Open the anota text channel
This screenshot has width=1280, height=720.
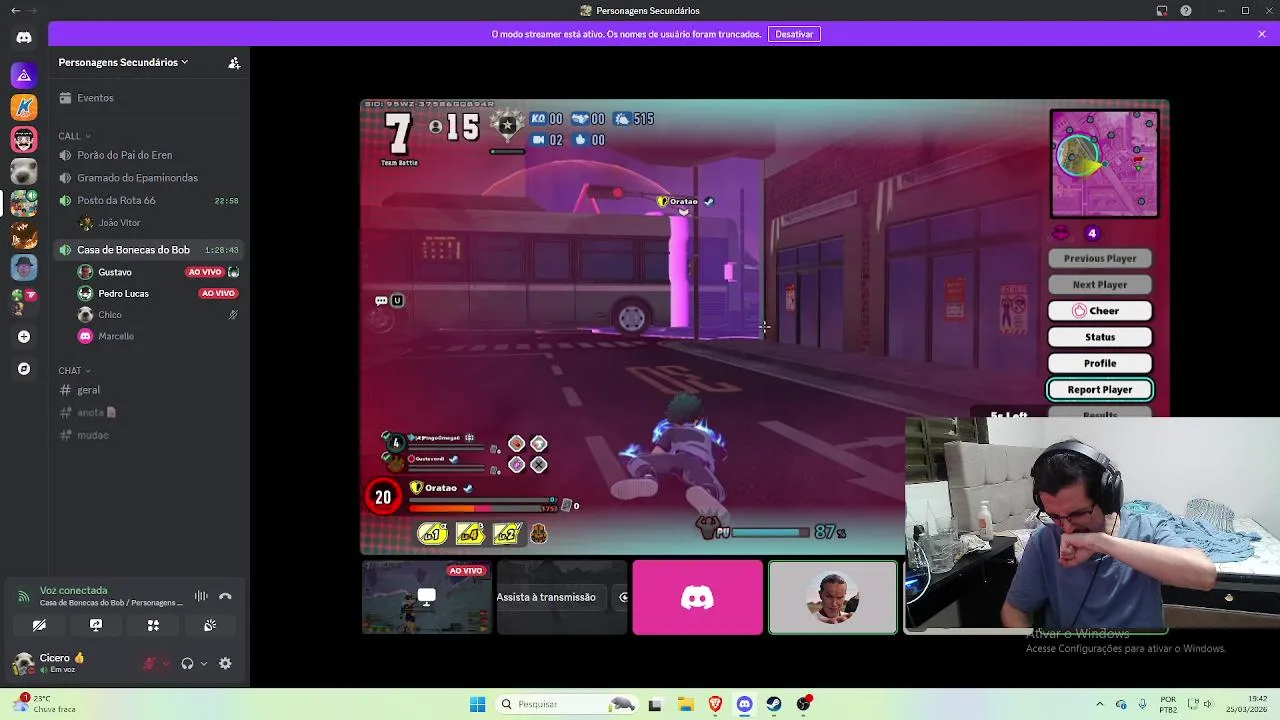[148, 412]
